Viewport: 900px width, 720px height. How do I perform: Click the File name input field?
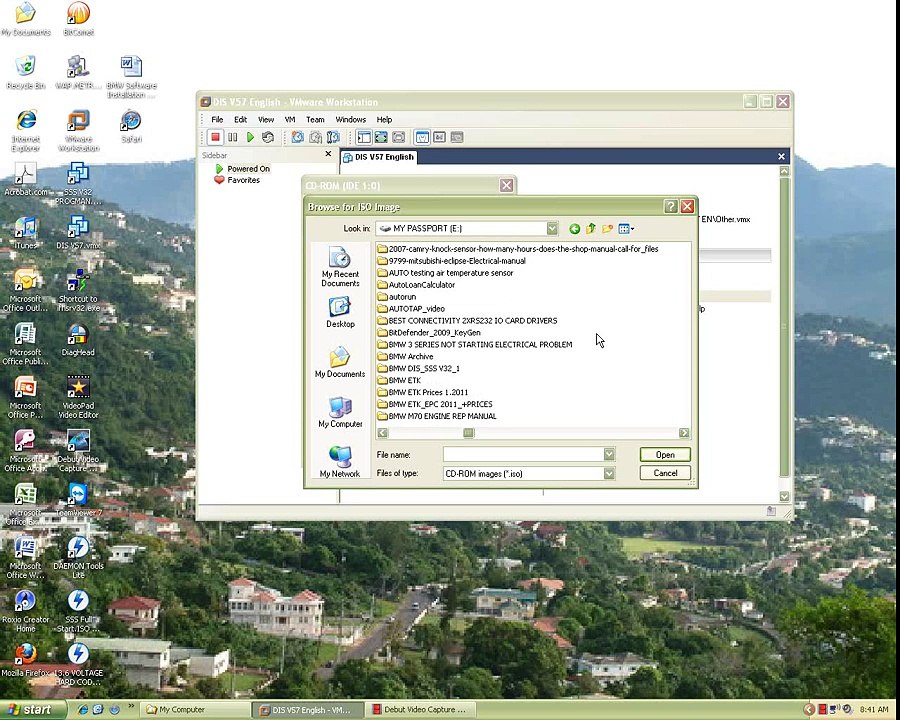[x=523, y=455]
